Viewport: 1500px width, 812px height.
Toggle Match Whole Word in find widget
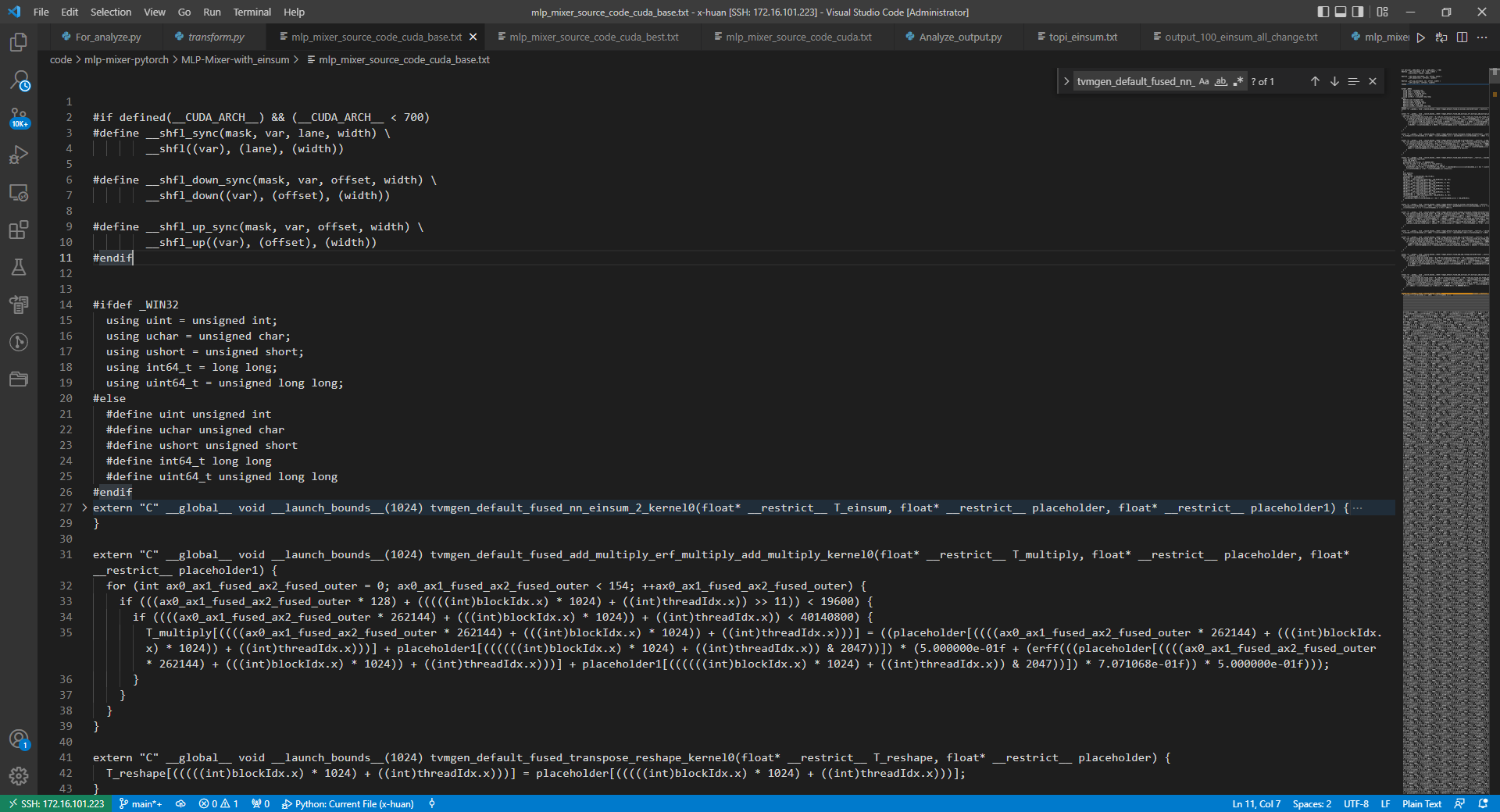tap(1221, 82)
